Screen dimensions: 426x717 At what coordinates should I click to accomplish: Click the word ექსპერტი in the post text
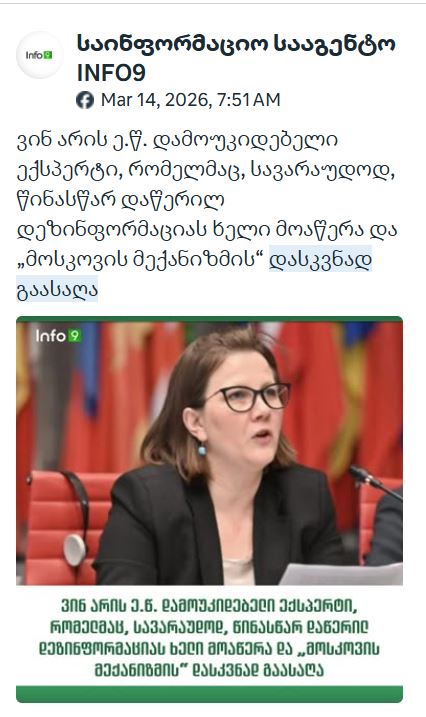coord(69,170)
